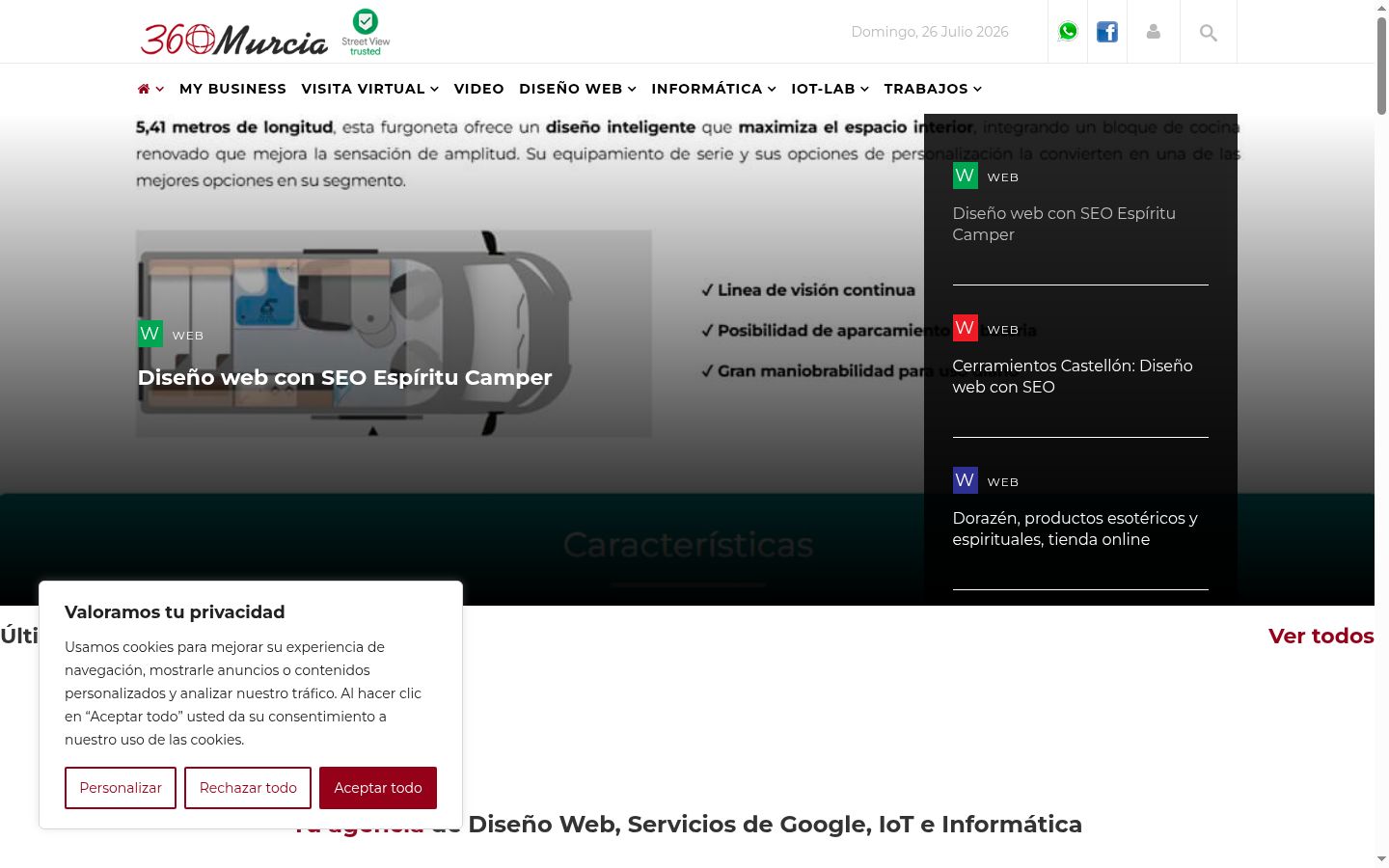
Task: Open the WhatsApp contact icon
Action: (x=1068, y=32)
